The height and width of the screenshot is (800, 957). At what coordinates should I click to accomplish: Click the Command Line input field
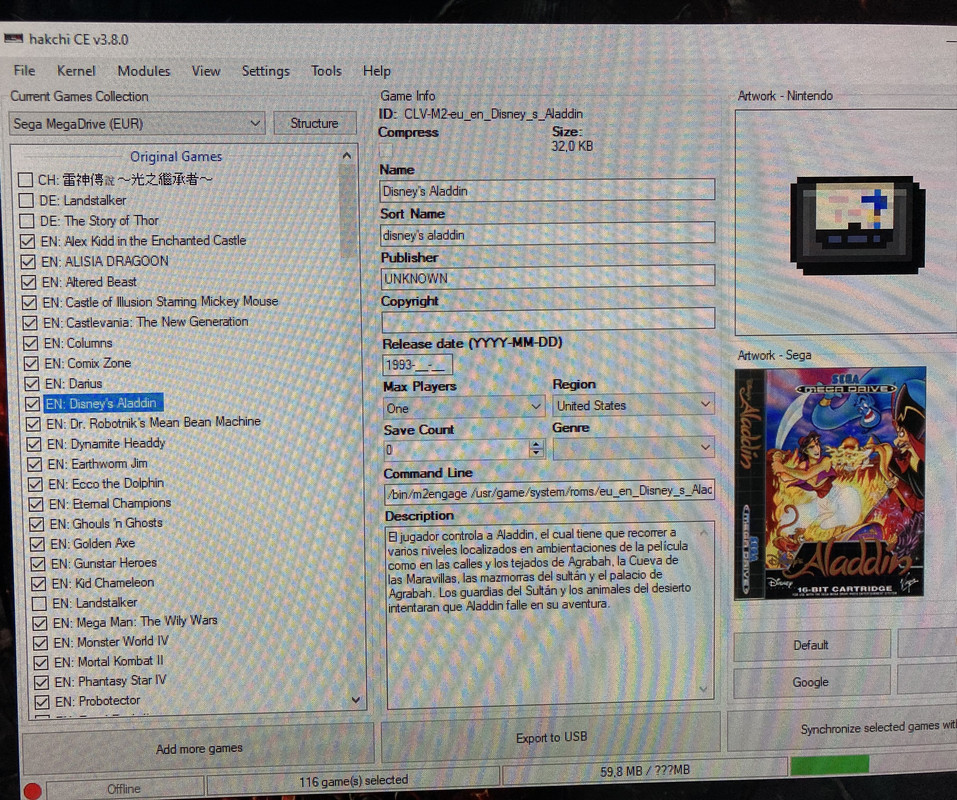click(x=549, y=491)
